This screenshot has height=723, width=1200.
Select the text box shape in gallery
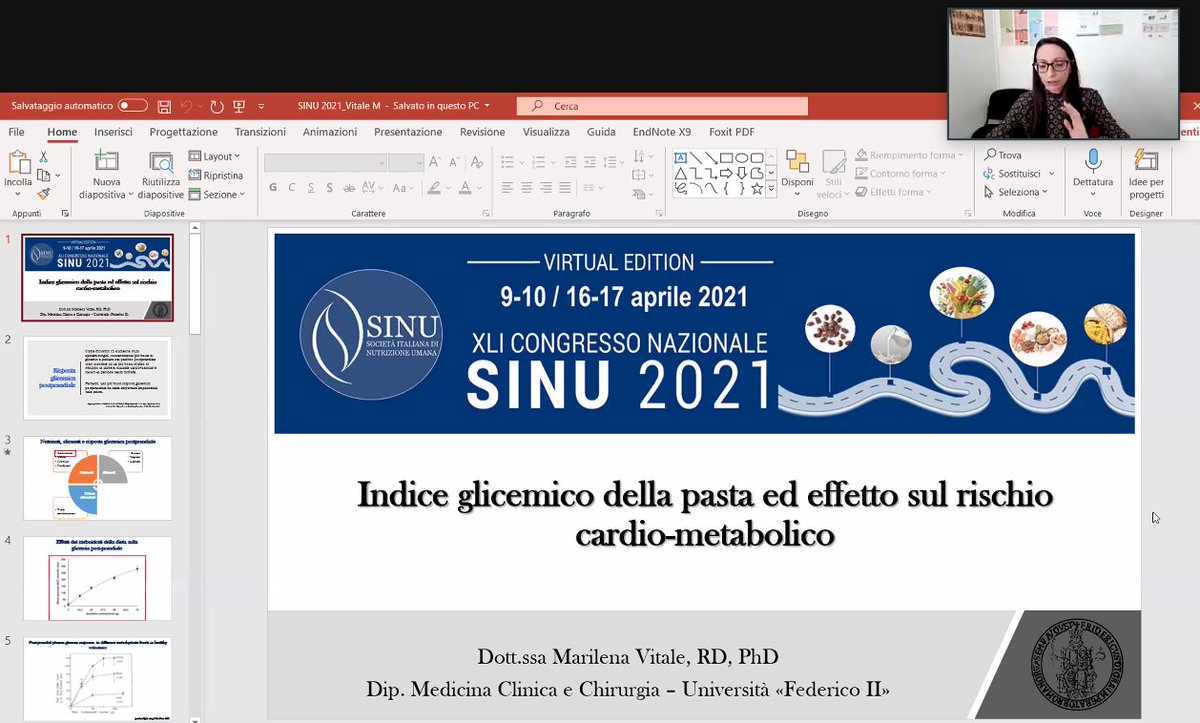point(680,158)
